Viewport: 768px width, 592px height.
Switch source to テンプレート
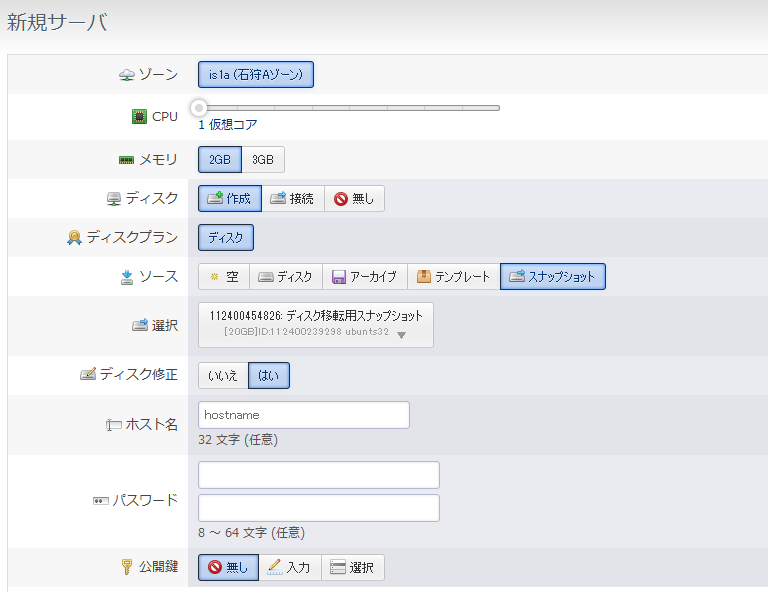tap(454, 277)
